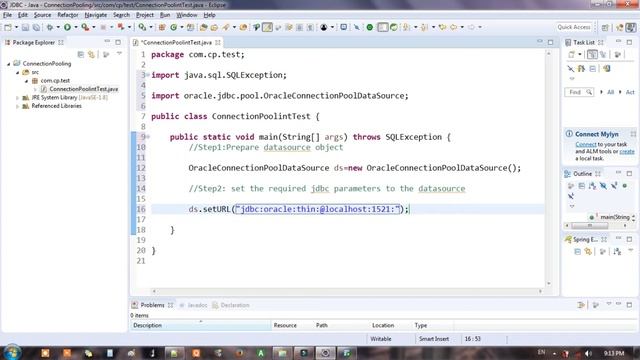Click the Open Perspective icon
The height and width of the screenshot is (360, 640).
[605, 27]
